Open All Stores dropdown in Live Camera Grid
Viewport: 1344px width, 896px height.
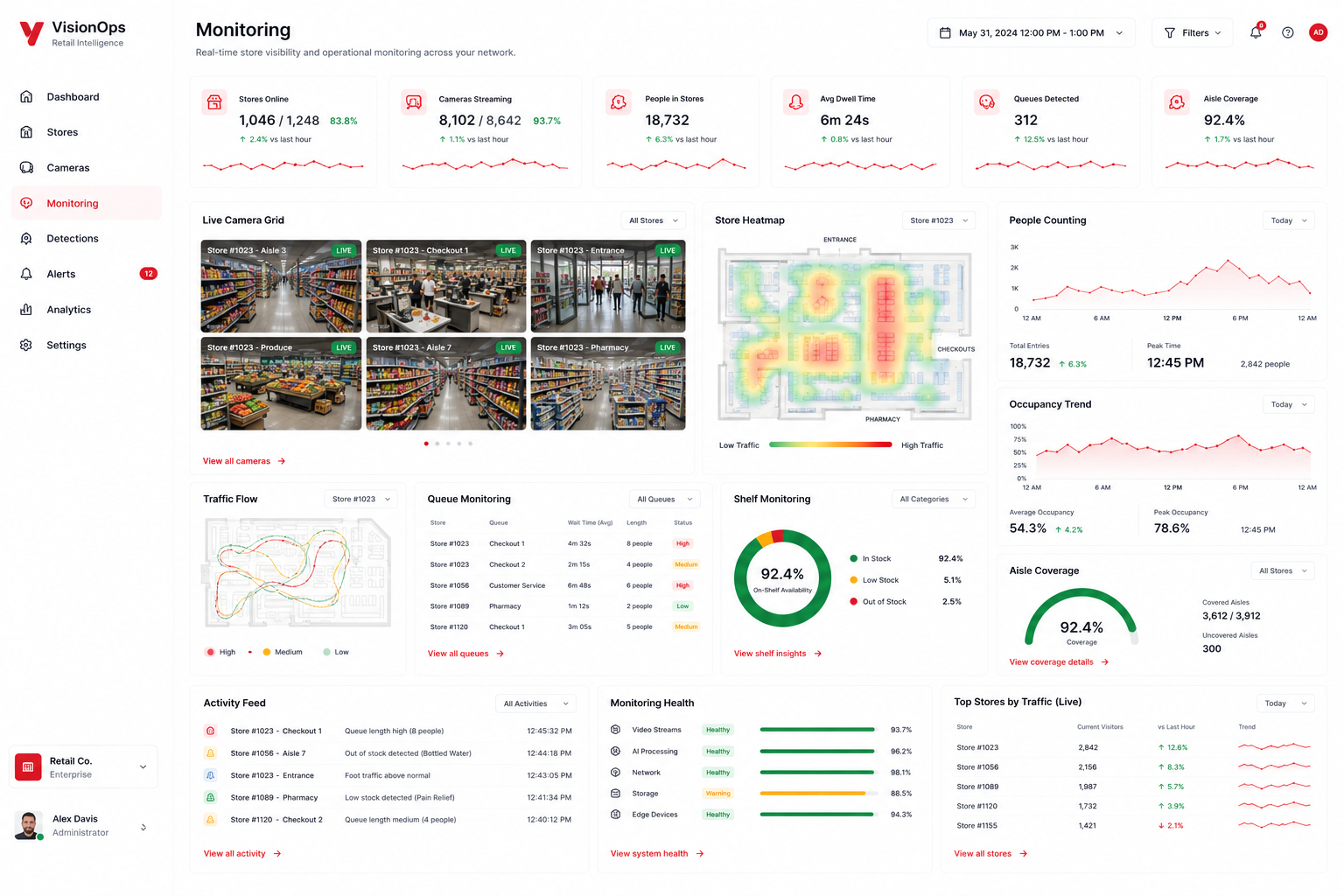pyautogui.click(x=653, y=220)
